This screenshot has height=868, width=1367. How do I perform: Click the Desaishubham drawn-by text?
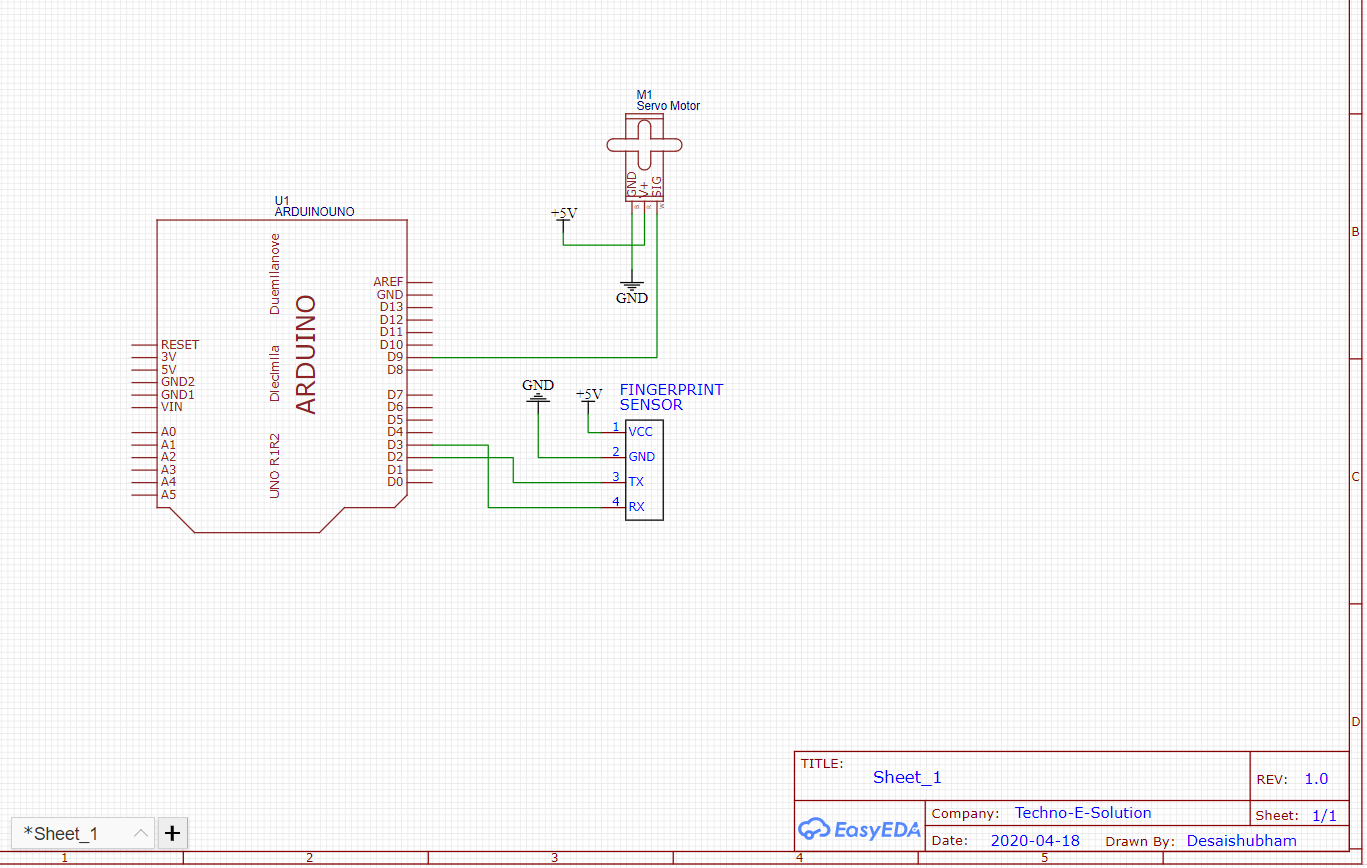click(1241, 841)
